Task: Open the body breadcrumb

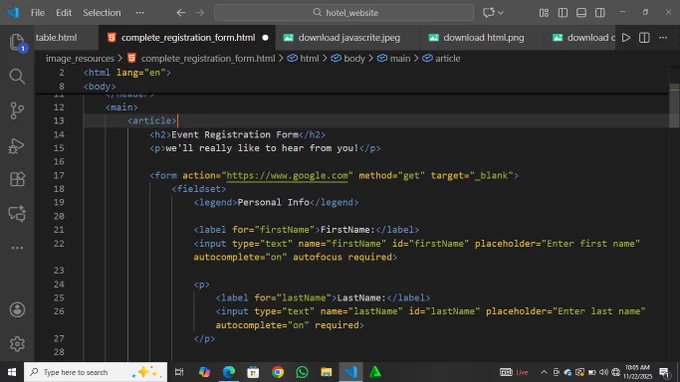Action: point(354,59)
